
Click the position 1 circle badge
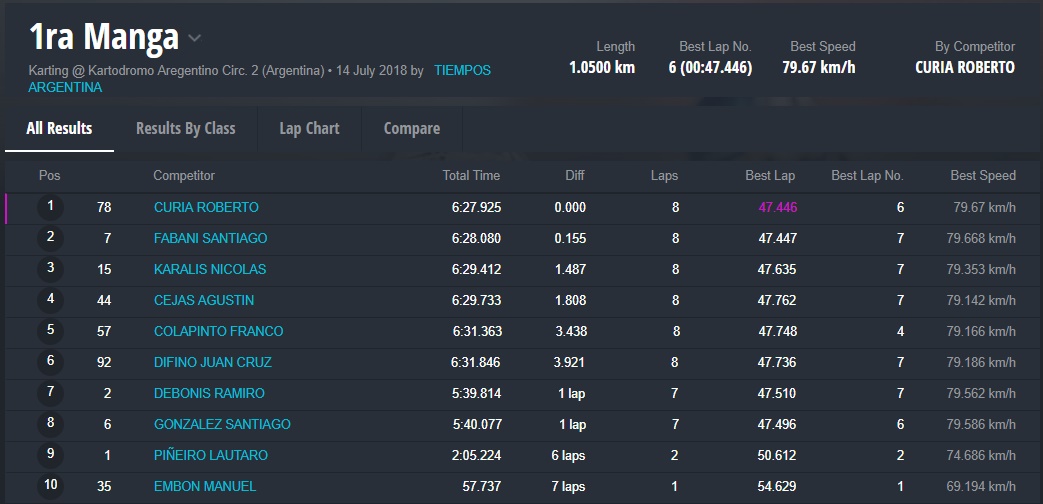coord(50,207)
